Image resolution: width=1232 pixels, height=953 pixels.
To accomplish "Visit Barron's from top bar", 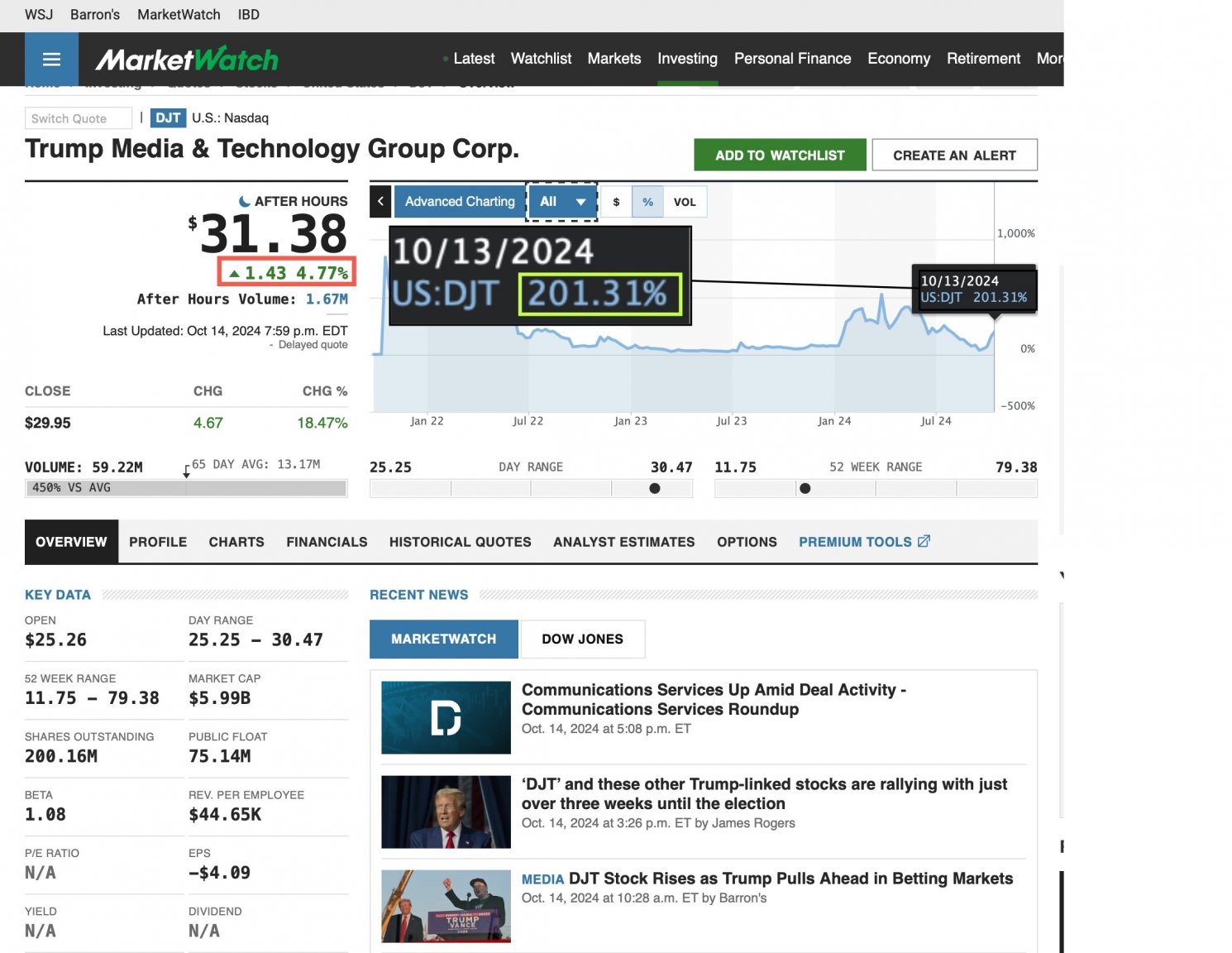I will pos(95,15).
